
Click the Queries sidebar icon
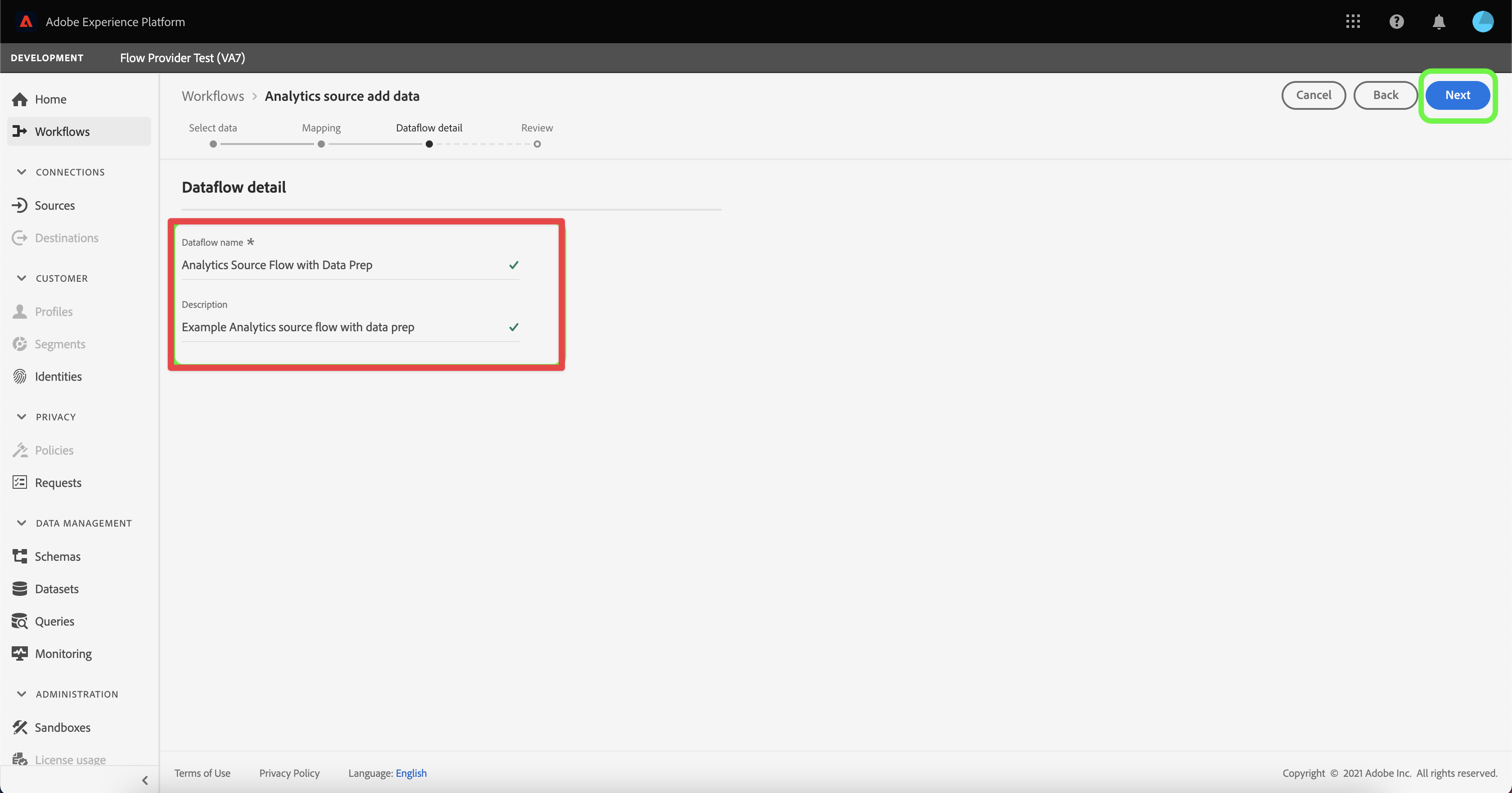[19, 621]
